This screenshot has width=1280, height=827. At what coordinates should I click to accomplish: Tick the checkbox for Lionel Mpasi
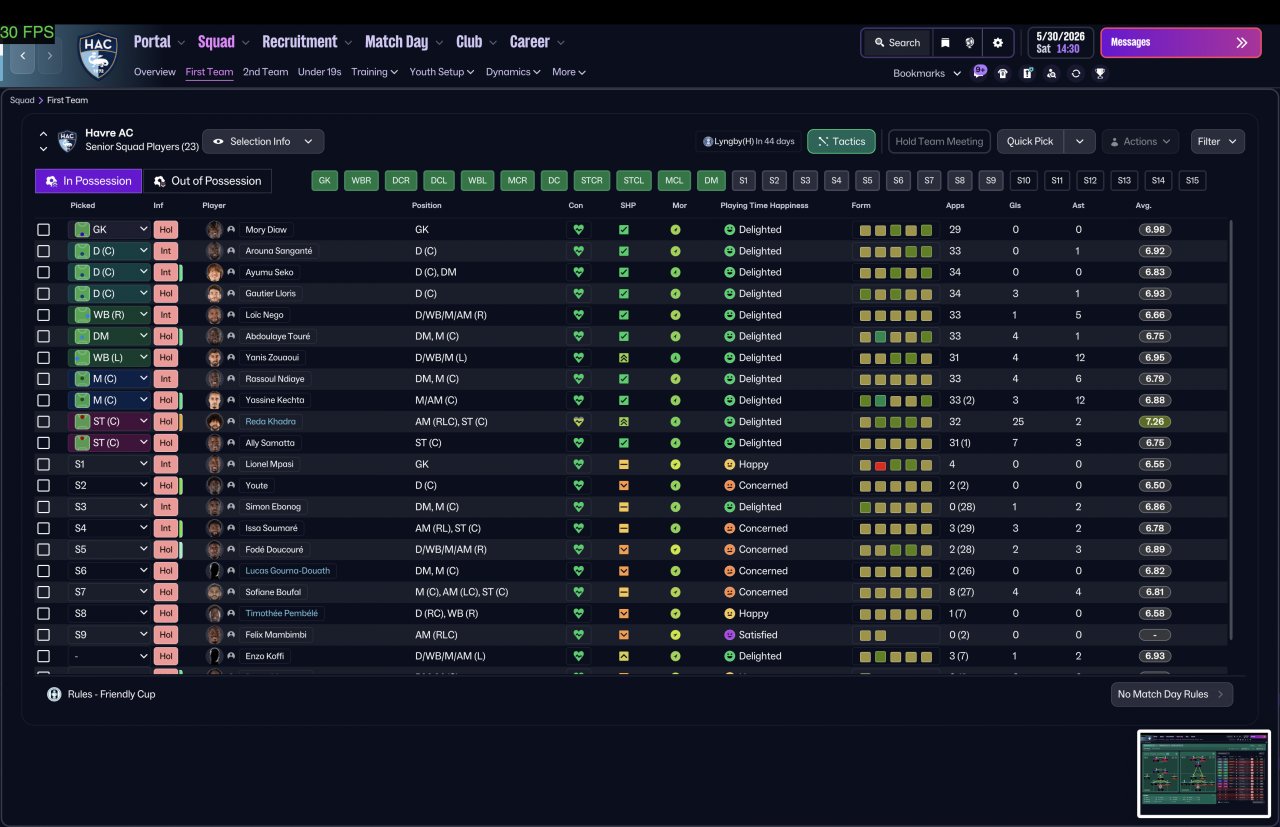click(43, 464)
